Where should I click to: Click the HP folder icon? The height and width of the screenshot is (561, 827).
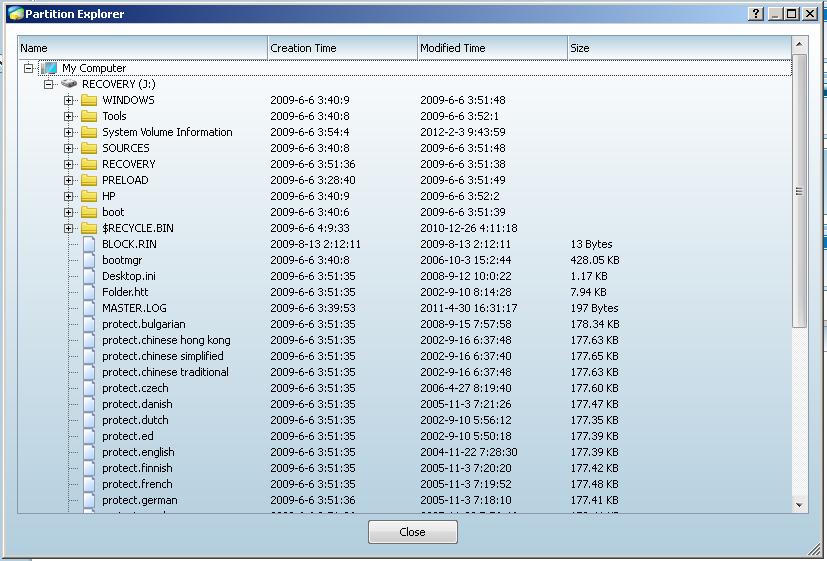coord(89,196)
